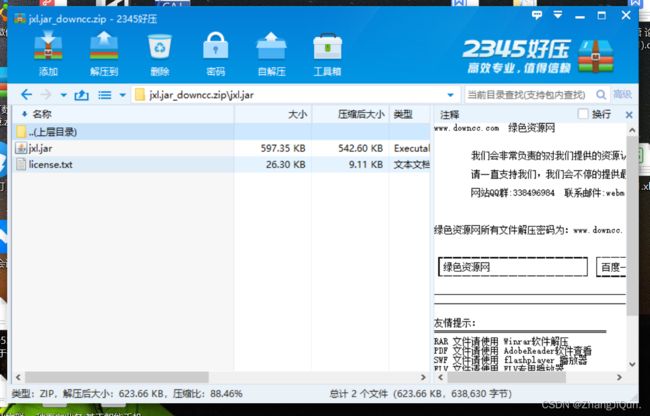Toggle the 换行 (word wrap) checkbox
The width and height of the screenshot is (650, 416).
coord(583,114)
